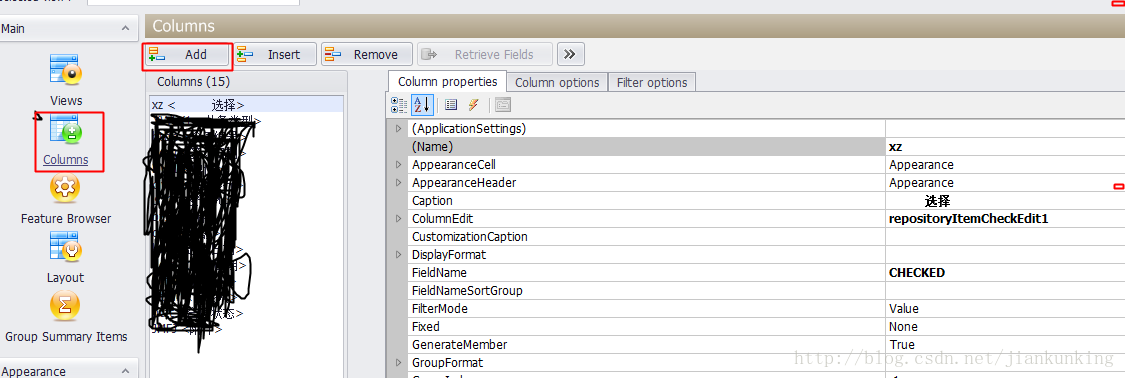1125x378 pixels.
Task: Collapse the Main navigation group
Action: tap(126, 29)
